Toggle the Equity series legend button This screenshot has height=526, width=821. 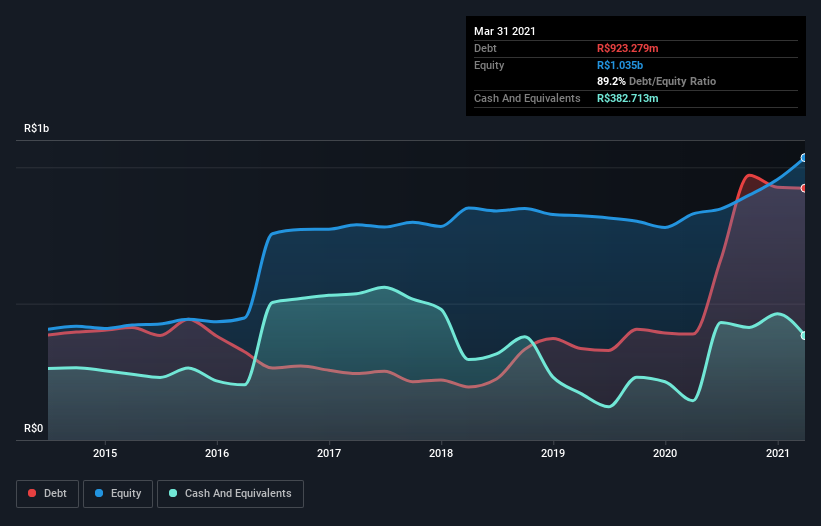pos(118,494)
